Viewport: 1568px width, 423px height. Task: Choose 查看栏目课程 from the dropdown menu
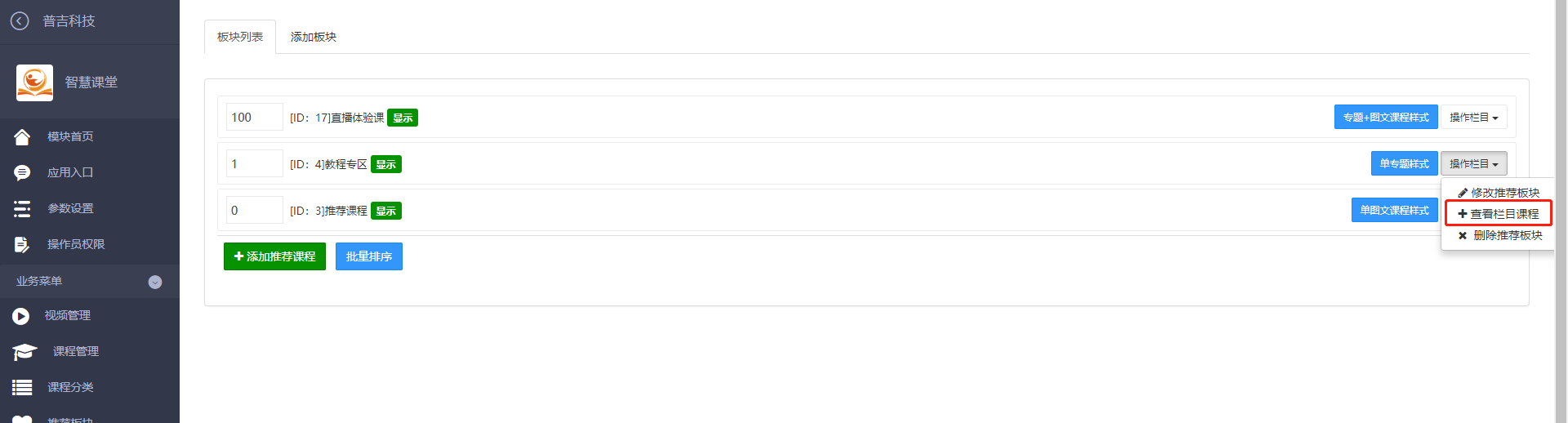1499,214
